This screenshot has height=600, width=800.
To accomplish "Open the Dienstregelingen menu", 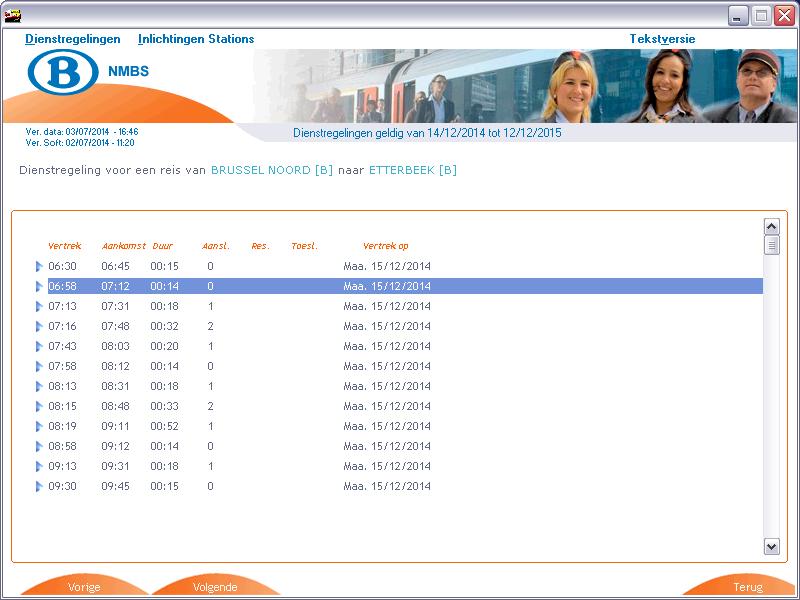I will (x=73, y=39).
